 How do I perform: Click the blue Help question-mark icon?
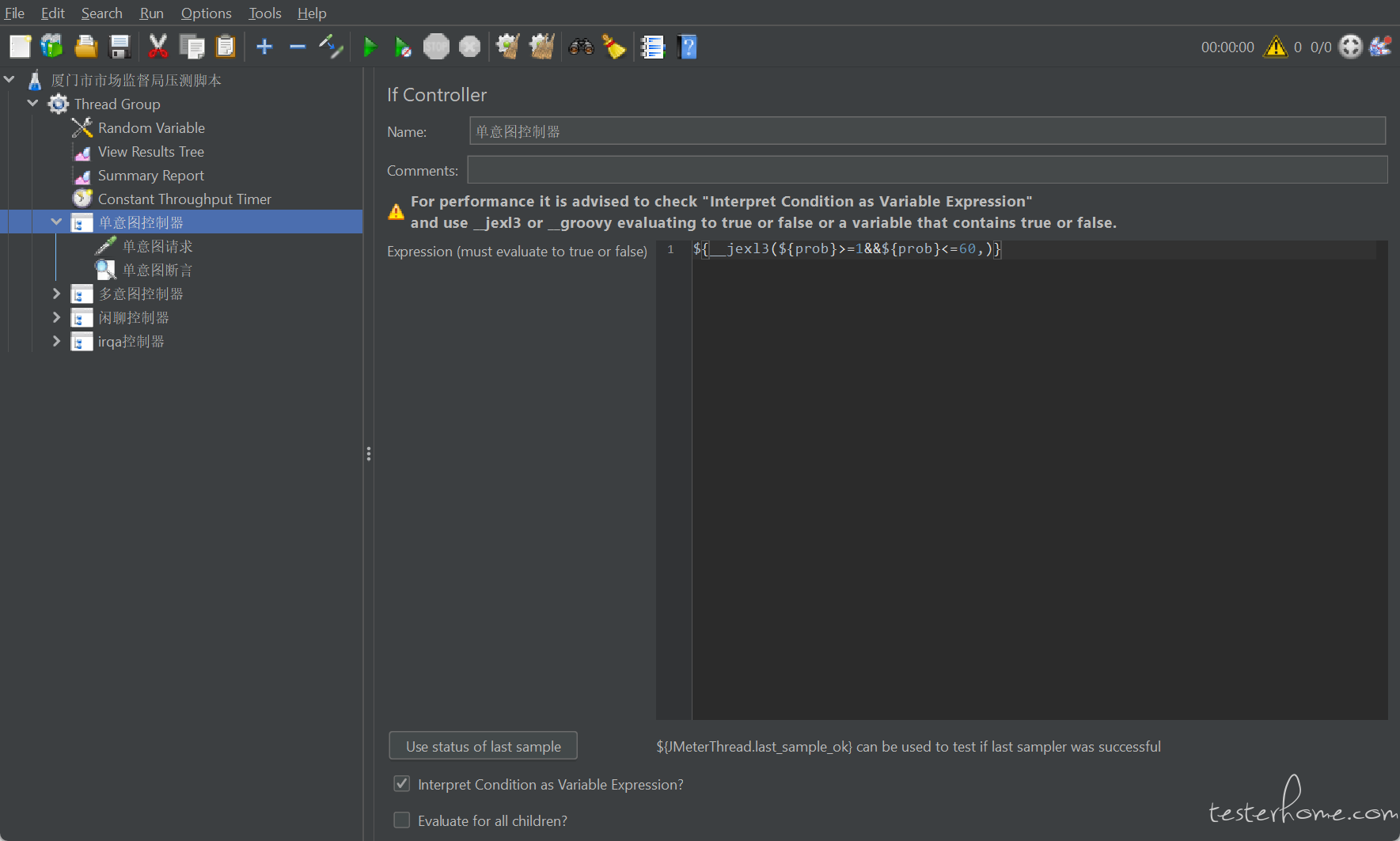tap(687, 47)
